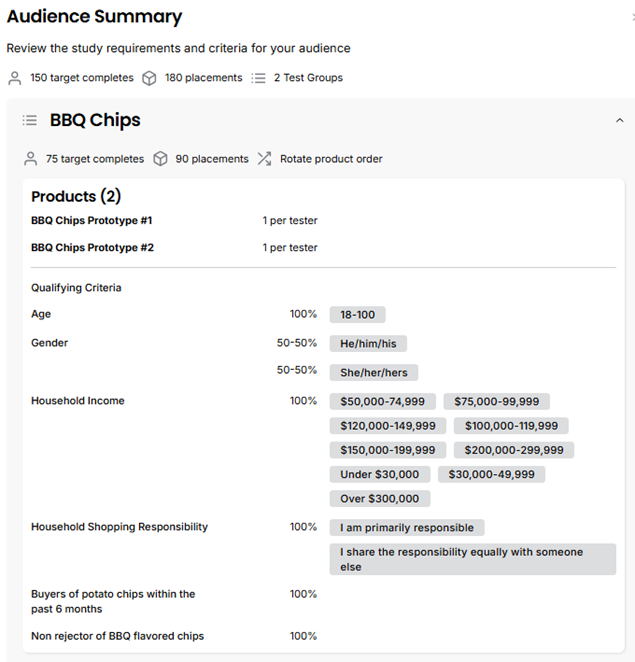Viewport: 635px width, 662px height.
Task: Click the $50,000-74,999 income chip
Action: tap(382, 402)
